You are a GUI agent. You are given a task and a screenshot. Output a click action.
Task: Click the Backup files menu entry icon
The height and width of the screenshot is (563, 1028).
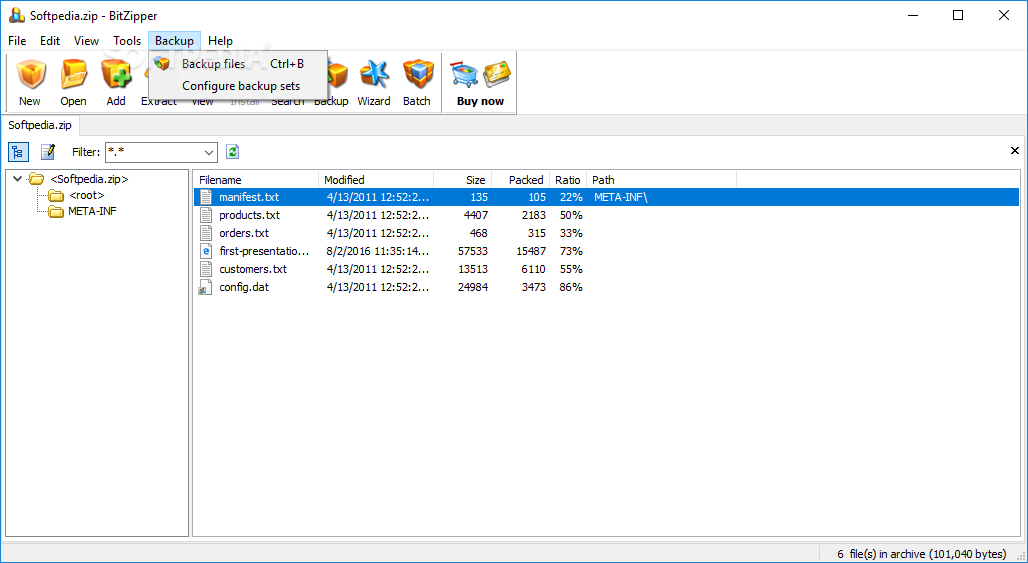pos(161,64)
